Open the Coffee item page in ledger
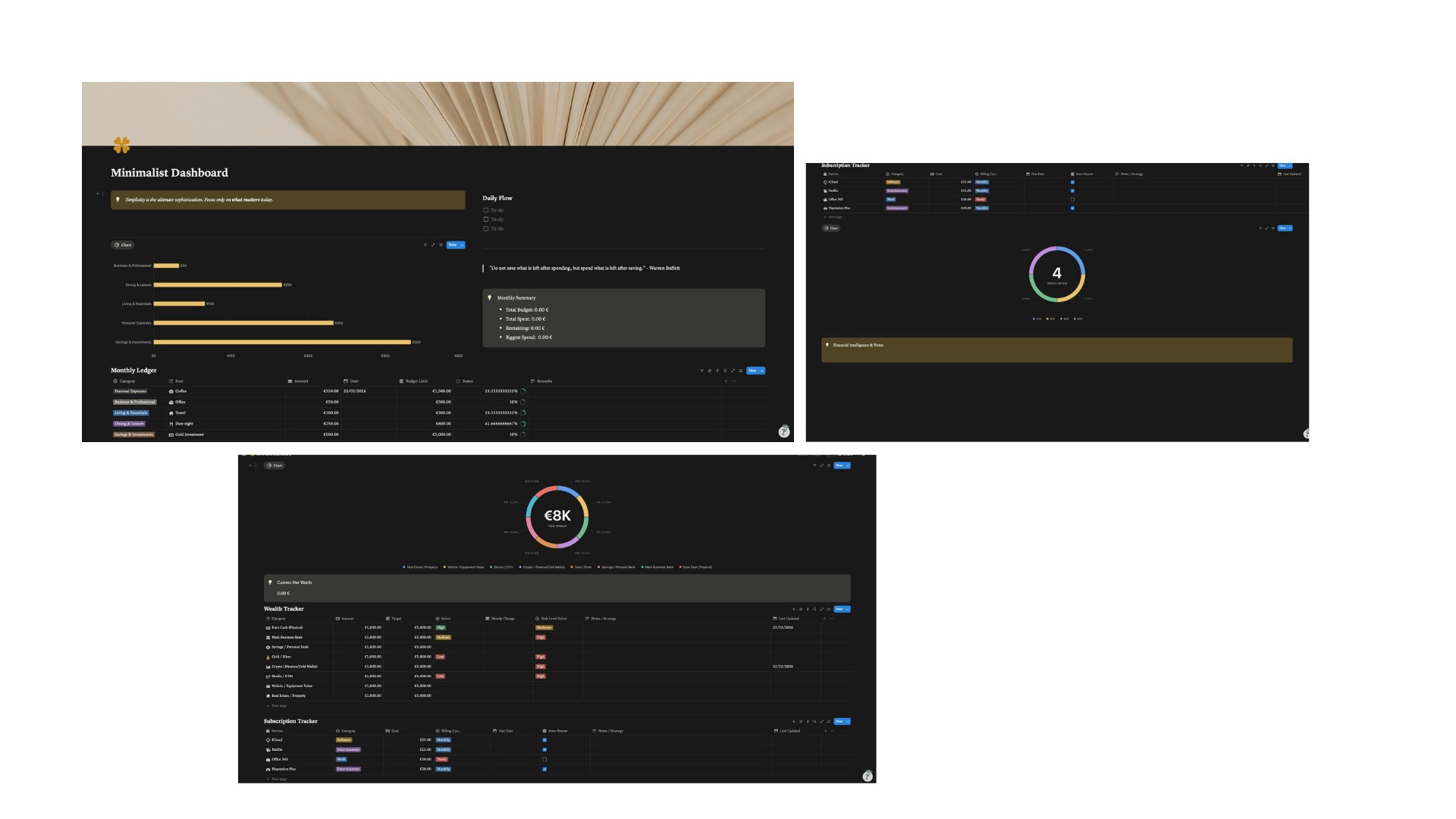The height and width of the screenshot is (819, 1456). 181,391
